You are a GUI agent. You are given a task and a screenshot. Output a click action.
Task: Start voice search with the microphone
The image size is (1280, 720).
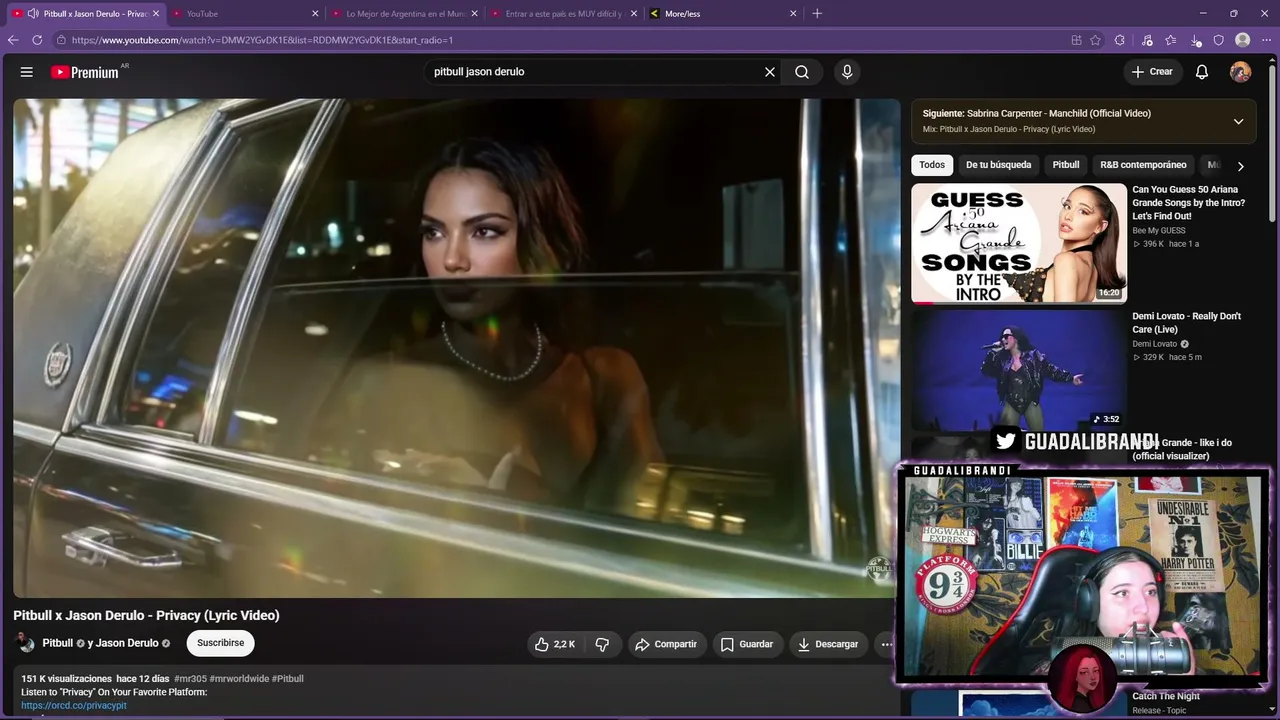[x=847, y=72]
